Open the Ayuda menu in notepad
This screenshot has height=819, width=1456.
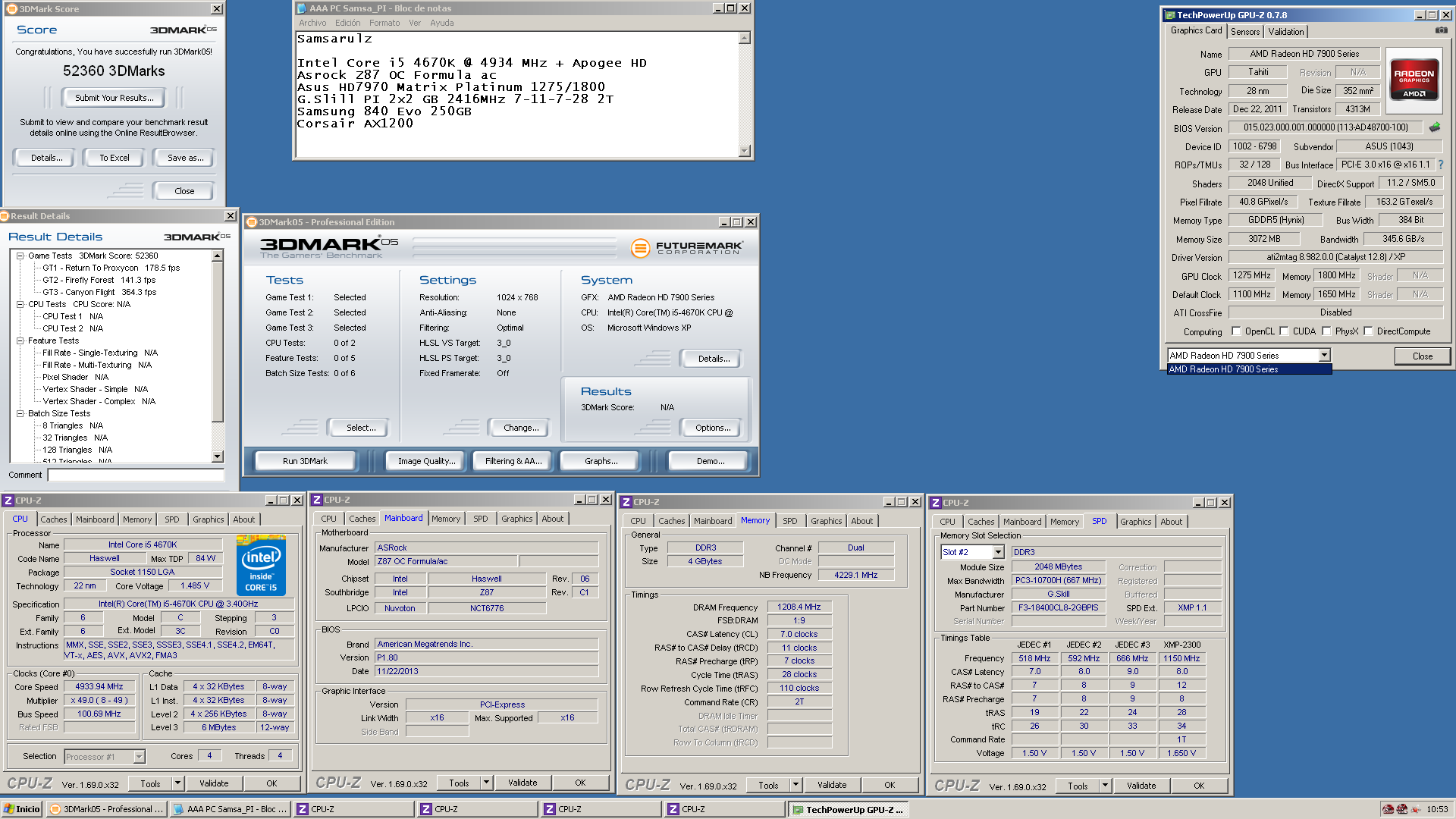[442, 23]
